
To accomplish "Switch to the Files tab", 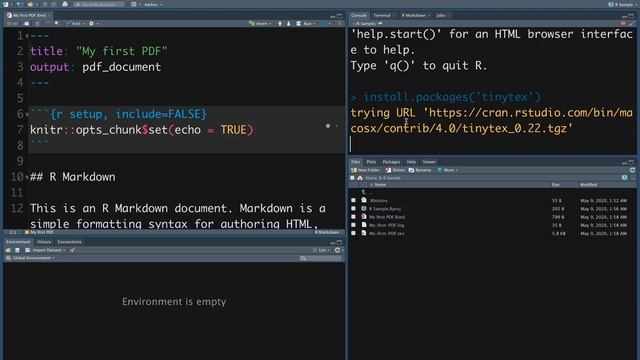I will pyautogui.click(x=356, y=162).
